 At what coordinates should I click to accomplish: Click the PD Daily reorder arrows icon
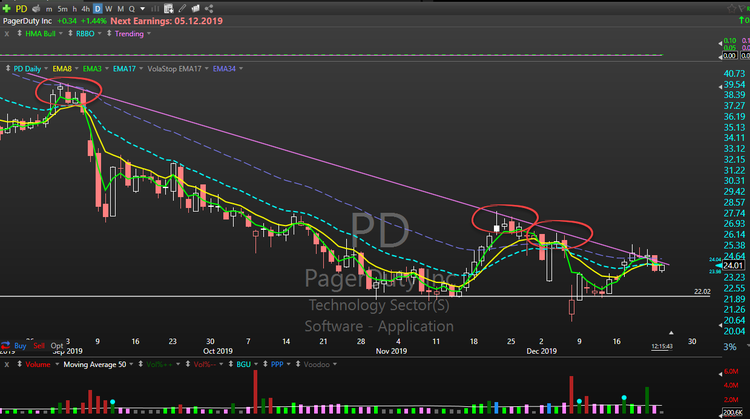(x=8, y=68)
